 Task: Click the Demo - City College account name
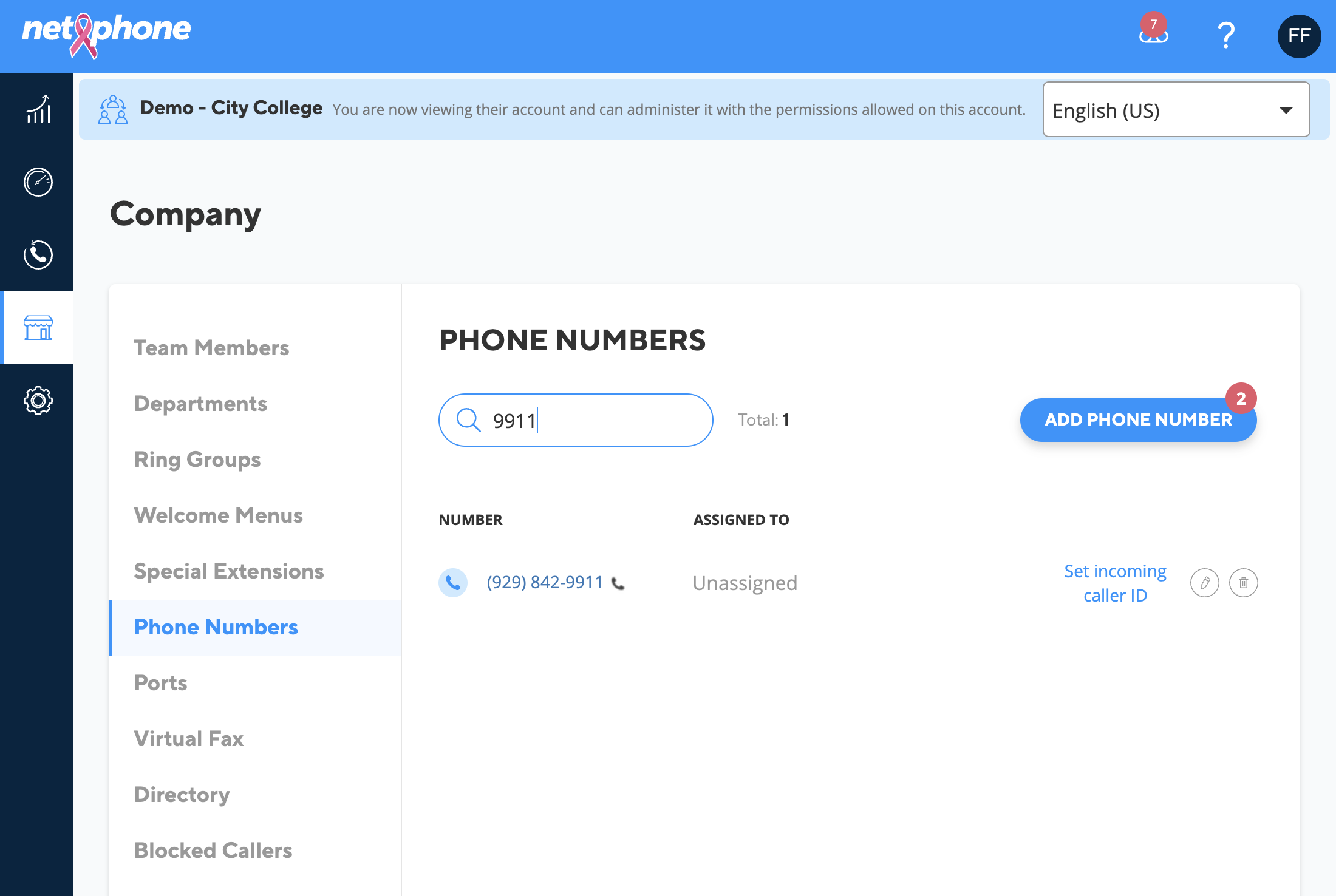(231, 108)
